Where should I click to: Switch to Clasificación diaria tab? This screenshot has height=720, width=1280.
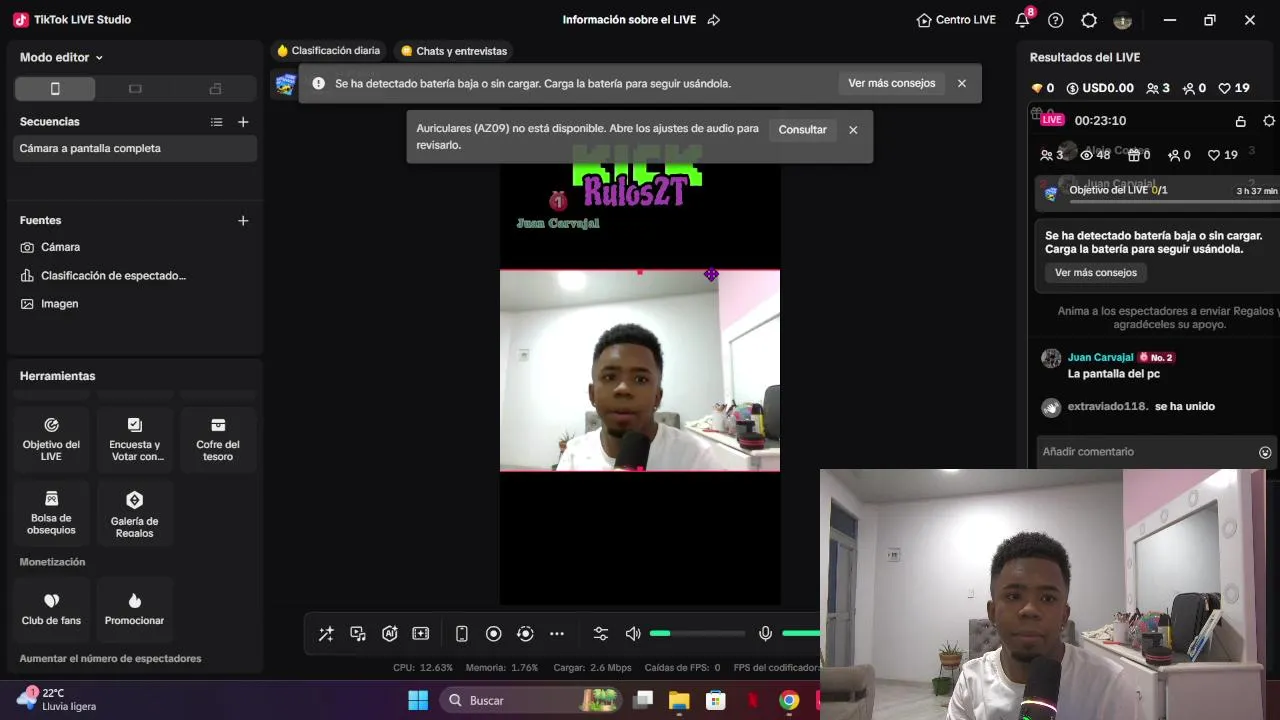[328, 51]
